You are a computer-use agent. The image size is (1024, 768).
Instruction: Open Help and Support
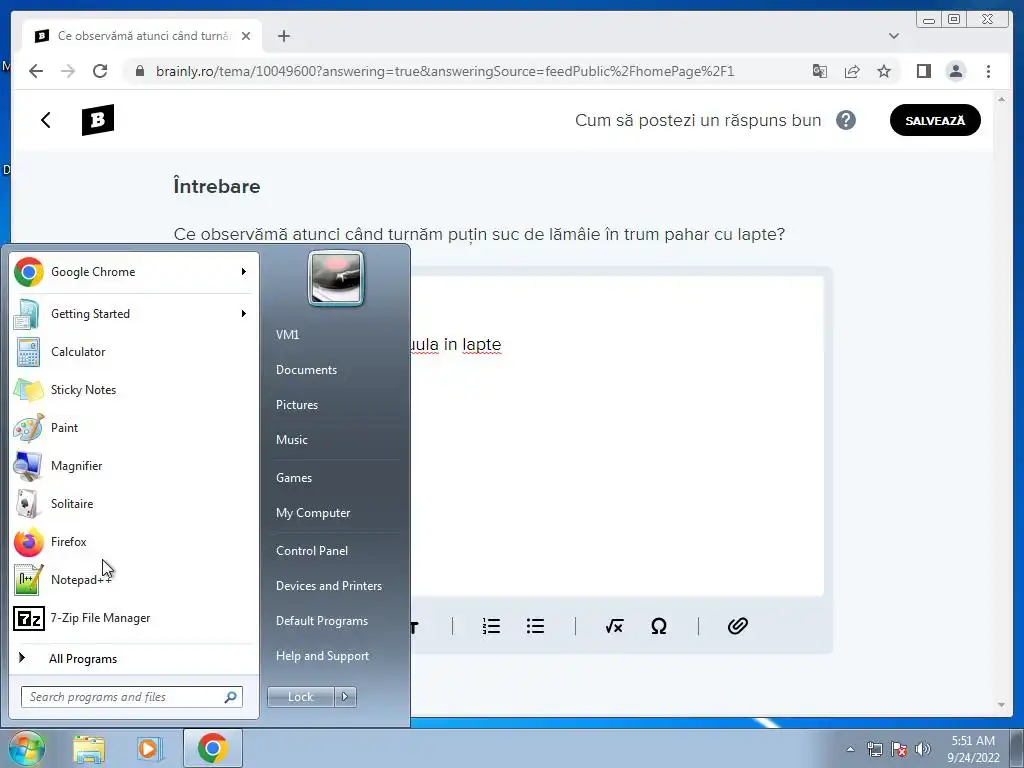[x=323, y=656]
